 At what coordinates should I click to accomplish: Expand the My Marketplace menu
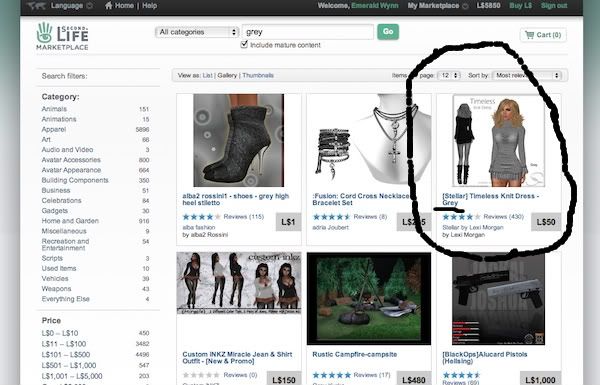(x=438, y=6)
